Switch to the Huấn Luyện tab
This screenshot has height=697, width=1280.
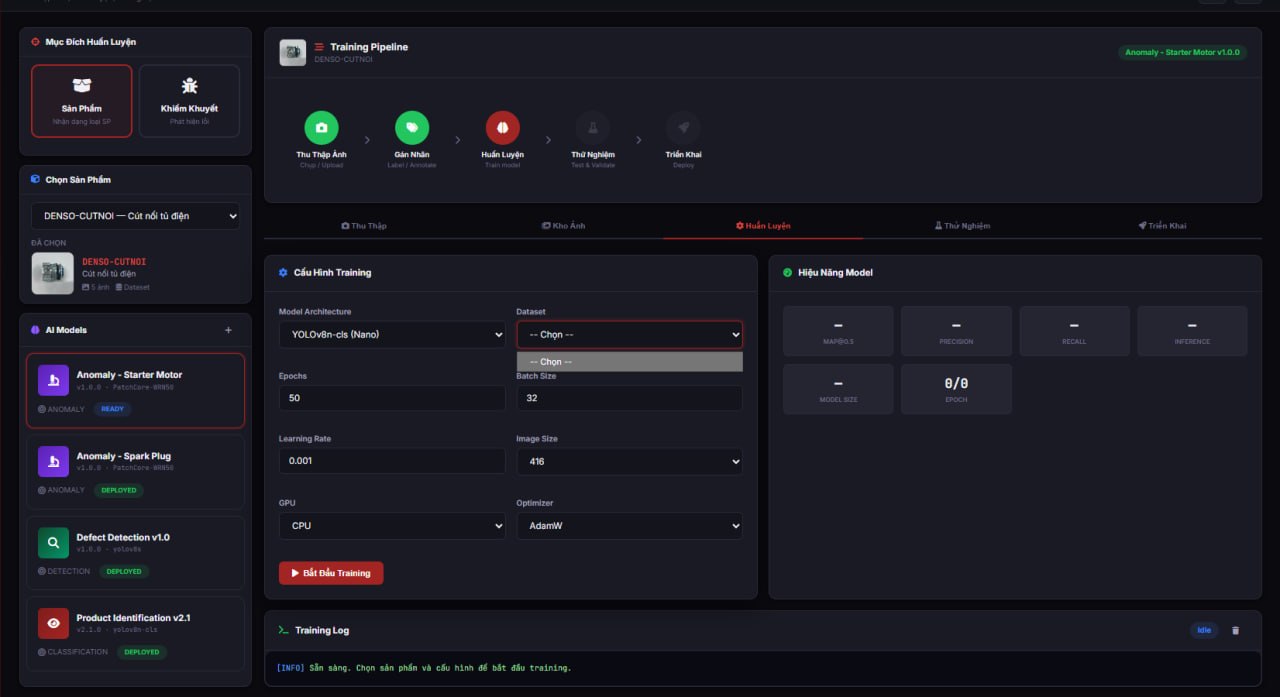click(x=763, y=226)
